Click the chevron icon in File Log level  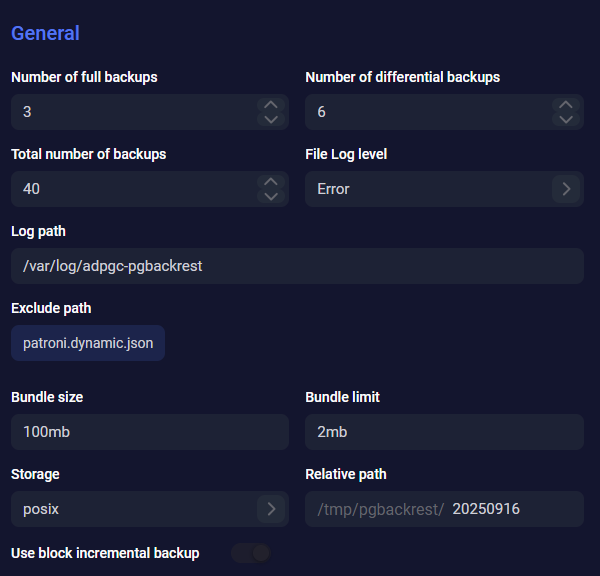click(x=566, y=189)
